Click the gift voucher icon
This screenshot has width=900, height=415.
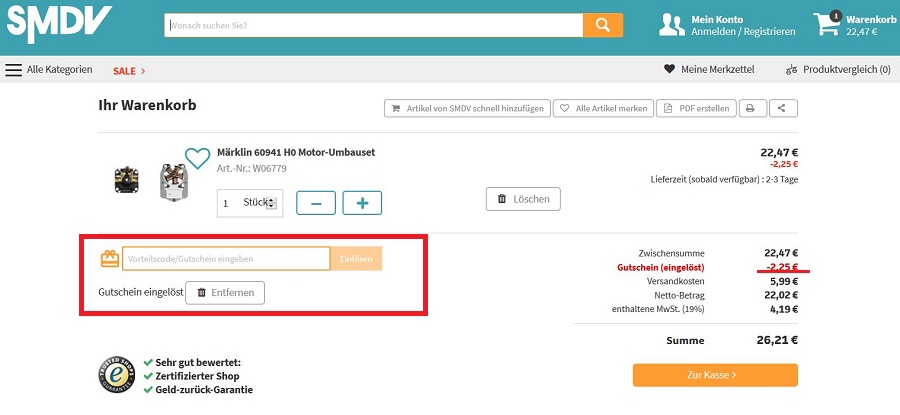point(110,259)
